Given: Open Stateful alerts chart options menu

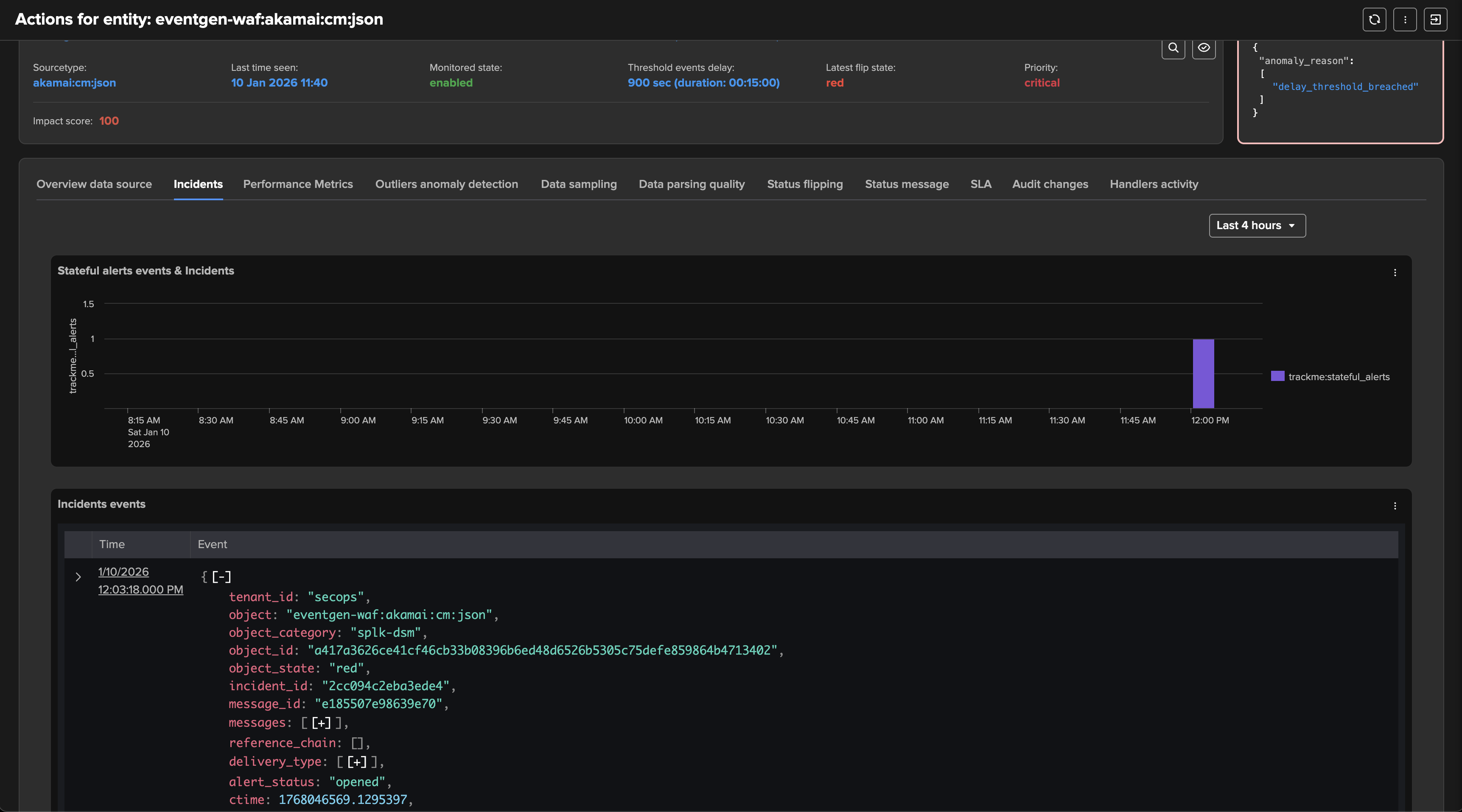Looking at the screenshot, I should tap(1395, 273).
